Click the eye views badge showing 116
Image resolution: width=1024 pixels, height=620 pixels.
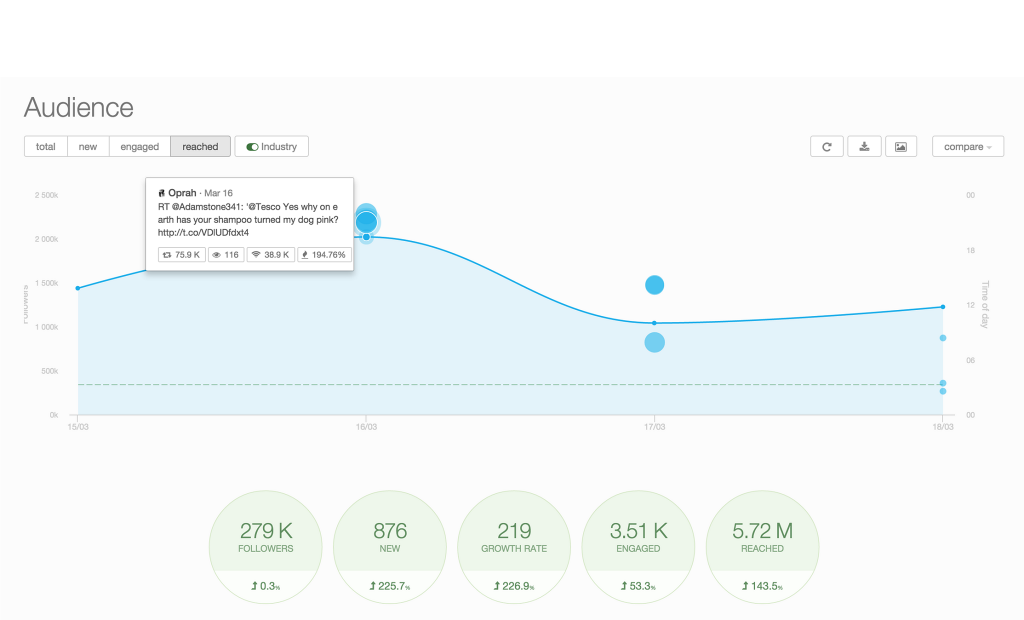[226, 255]
